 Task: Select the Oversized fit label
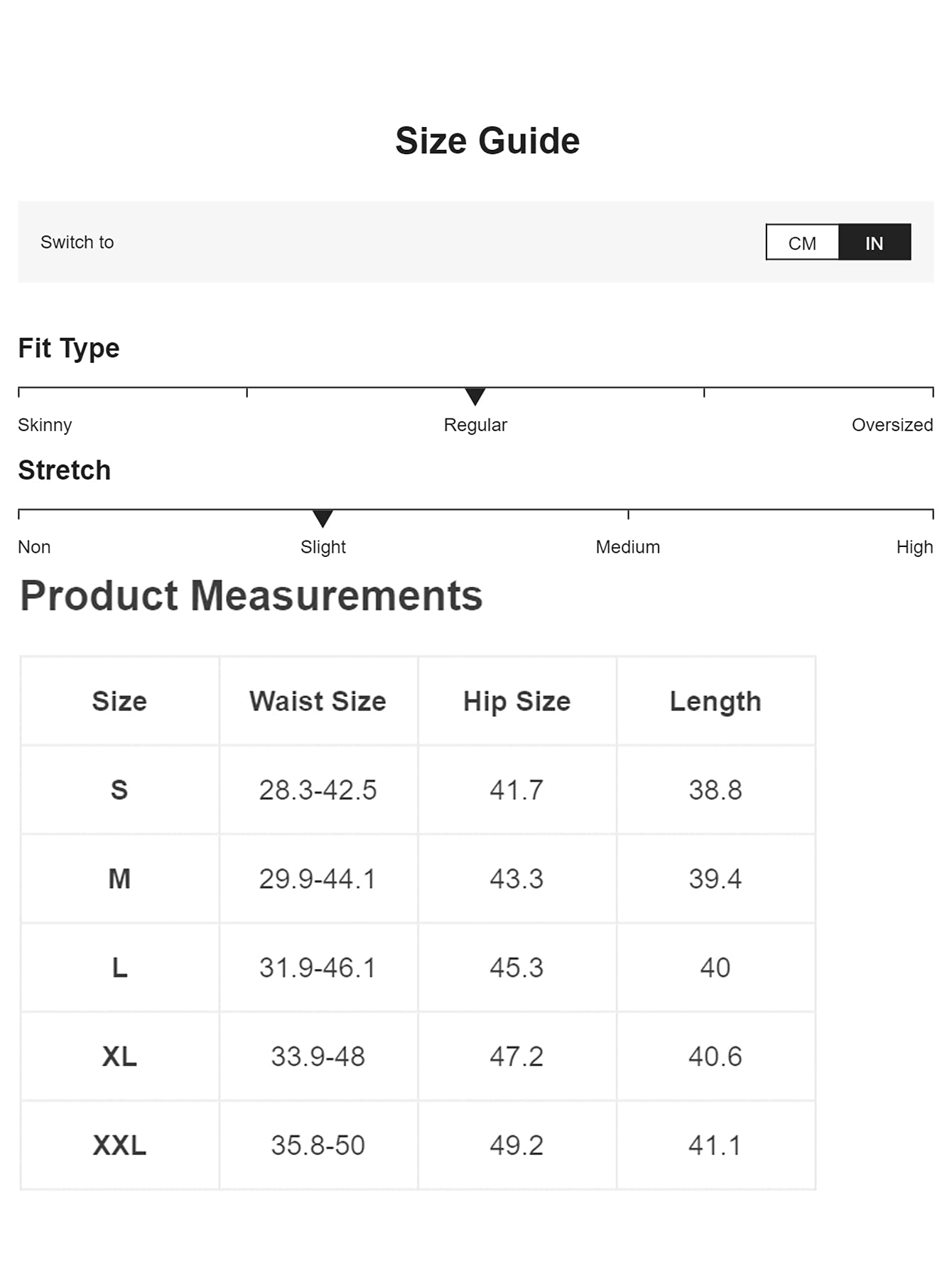pos(892,425)
